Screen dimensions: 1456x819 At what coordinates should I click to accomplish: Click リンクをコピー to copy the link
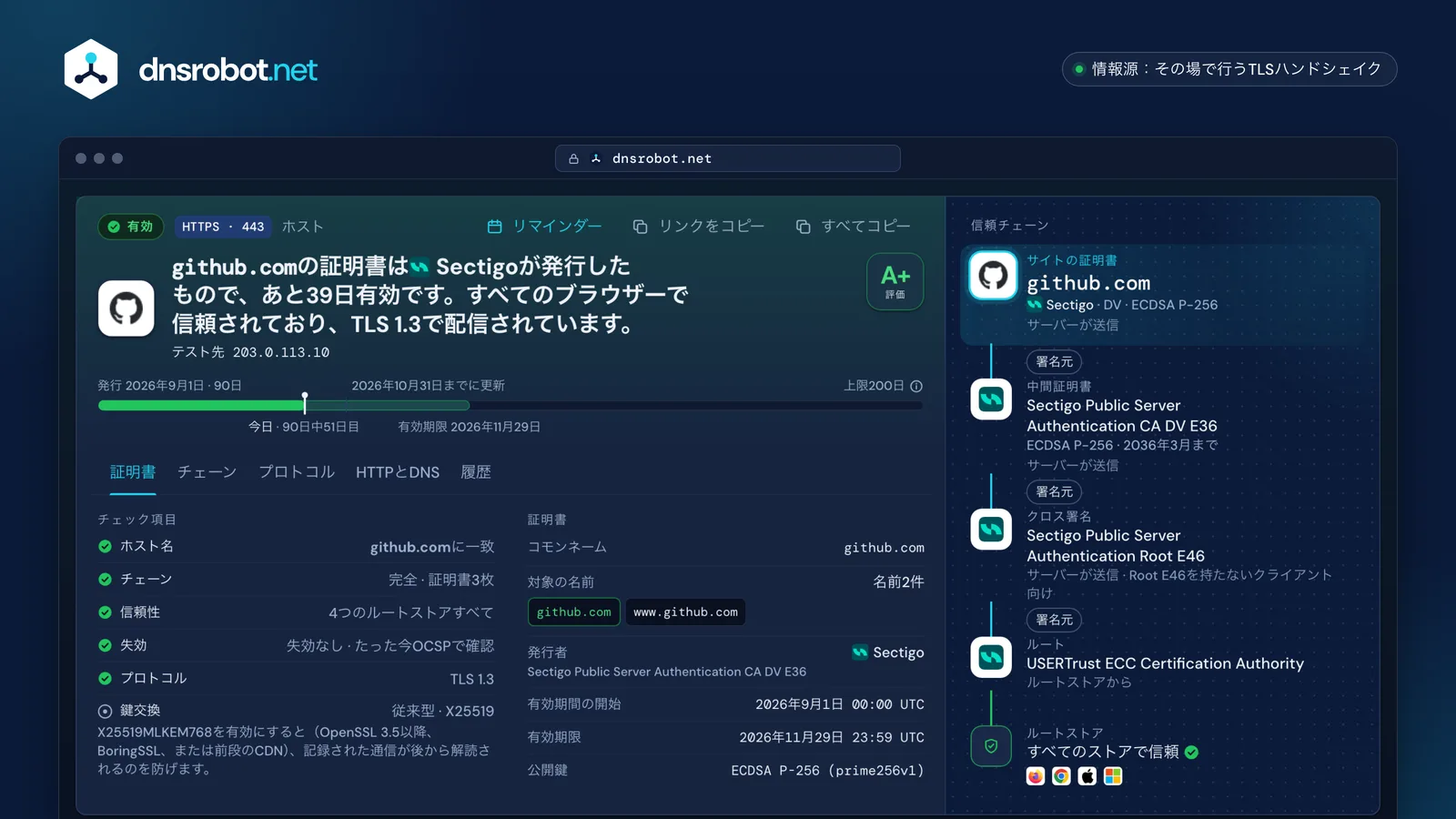pos(699,227)
